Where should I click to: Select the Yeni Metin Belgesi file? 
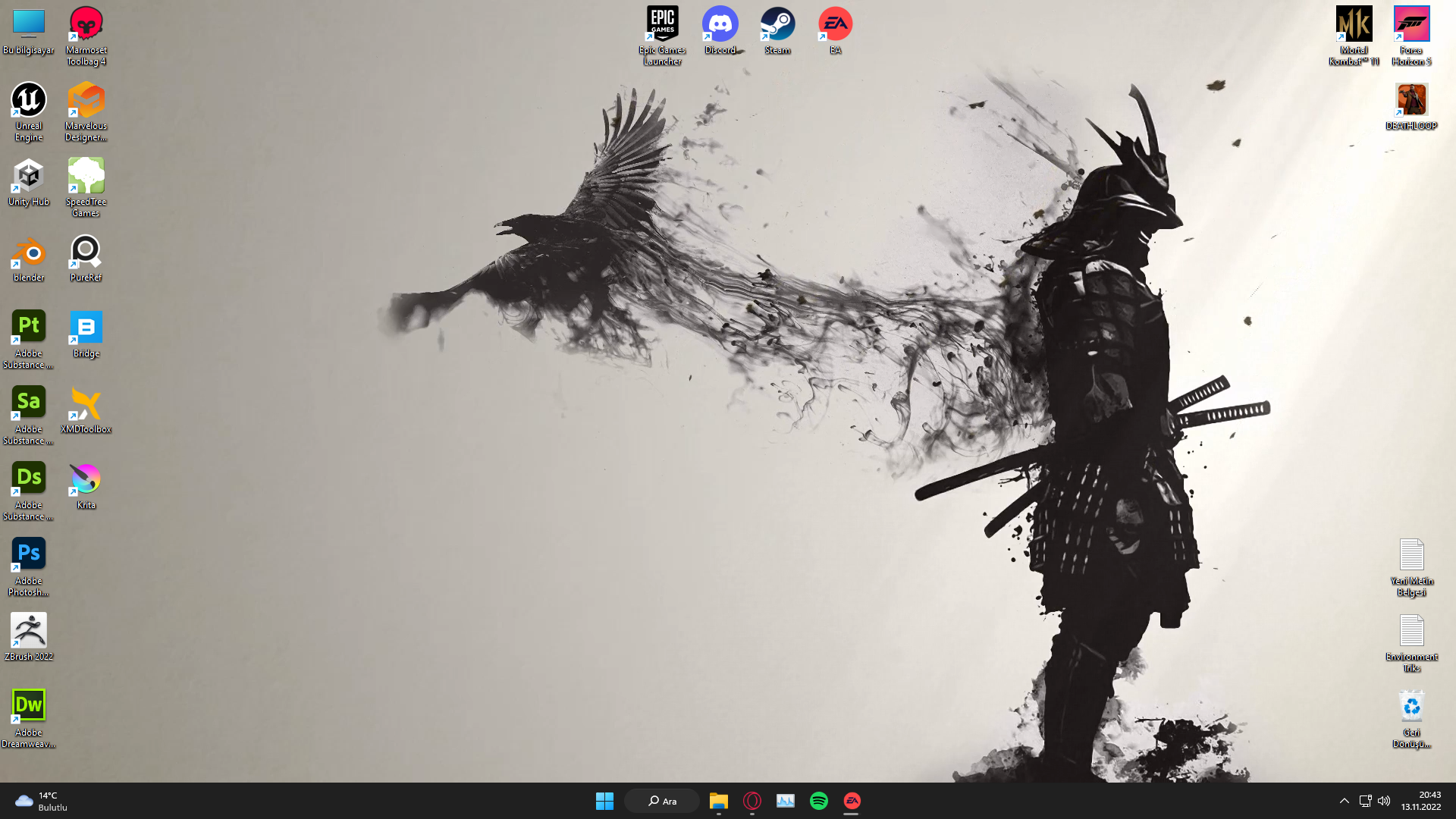click(x=1412, y=566)
